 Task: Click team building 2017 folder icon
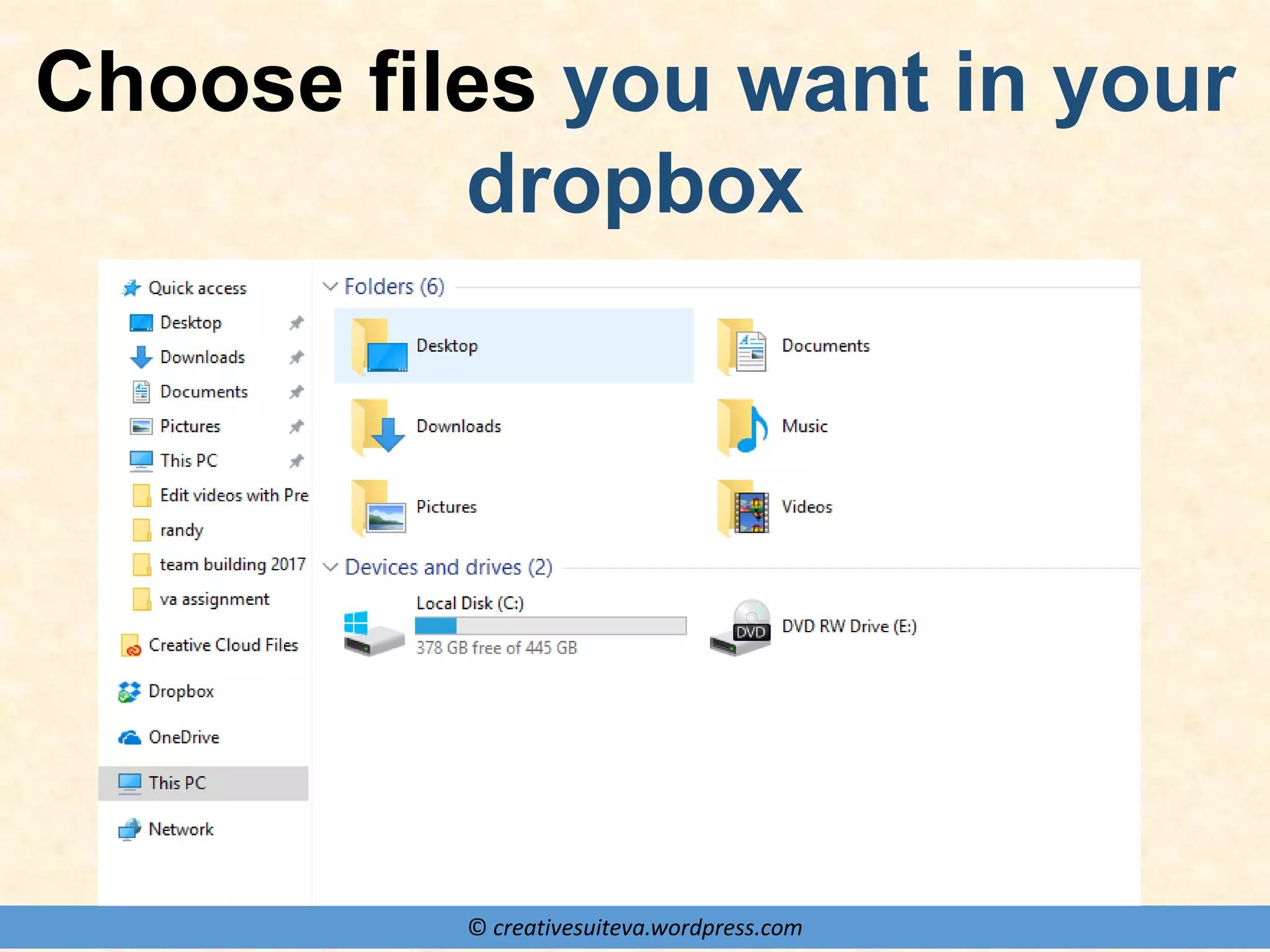pyautogui.click(x=141, y=565)
